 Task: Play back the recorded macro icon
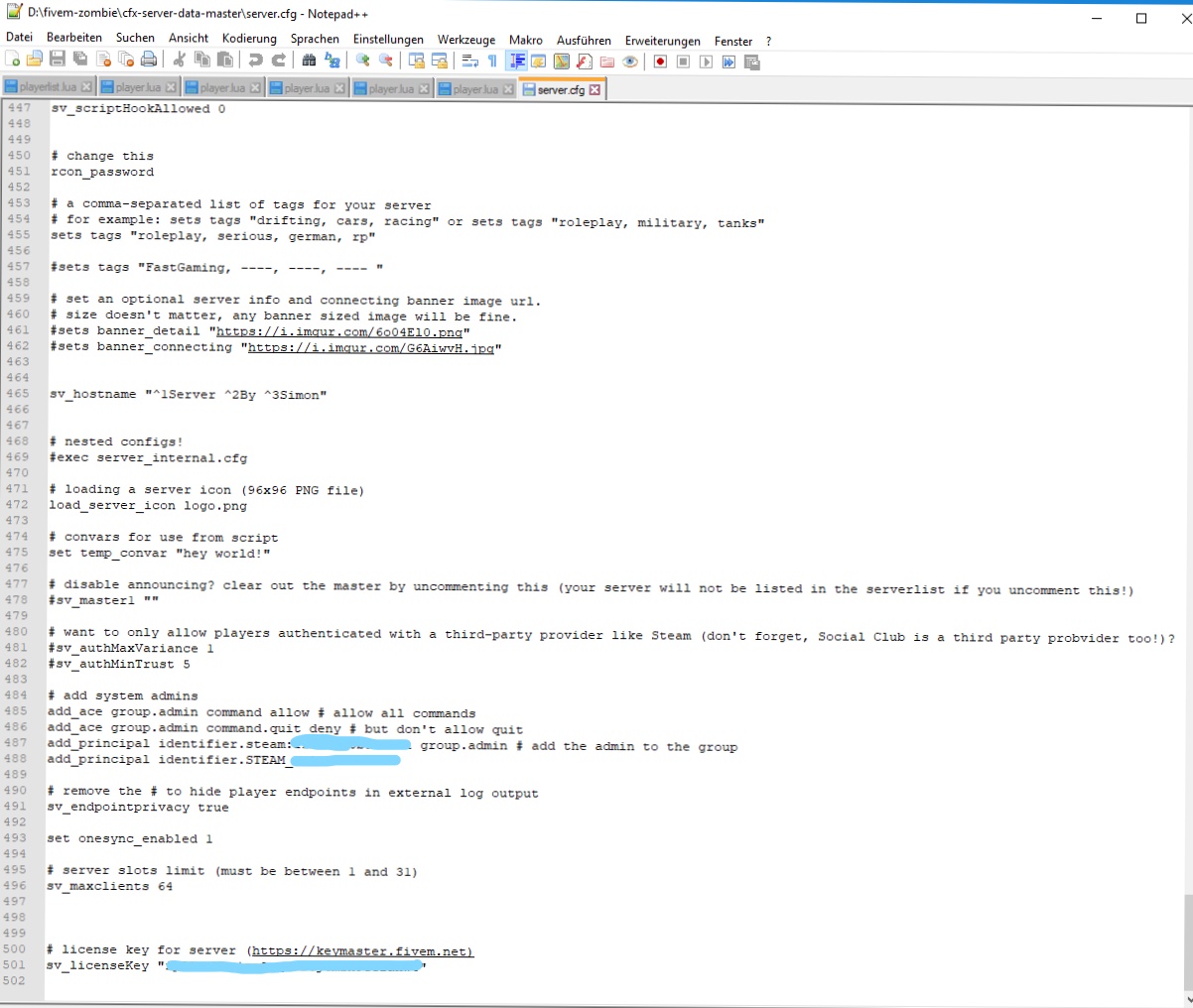706,61
